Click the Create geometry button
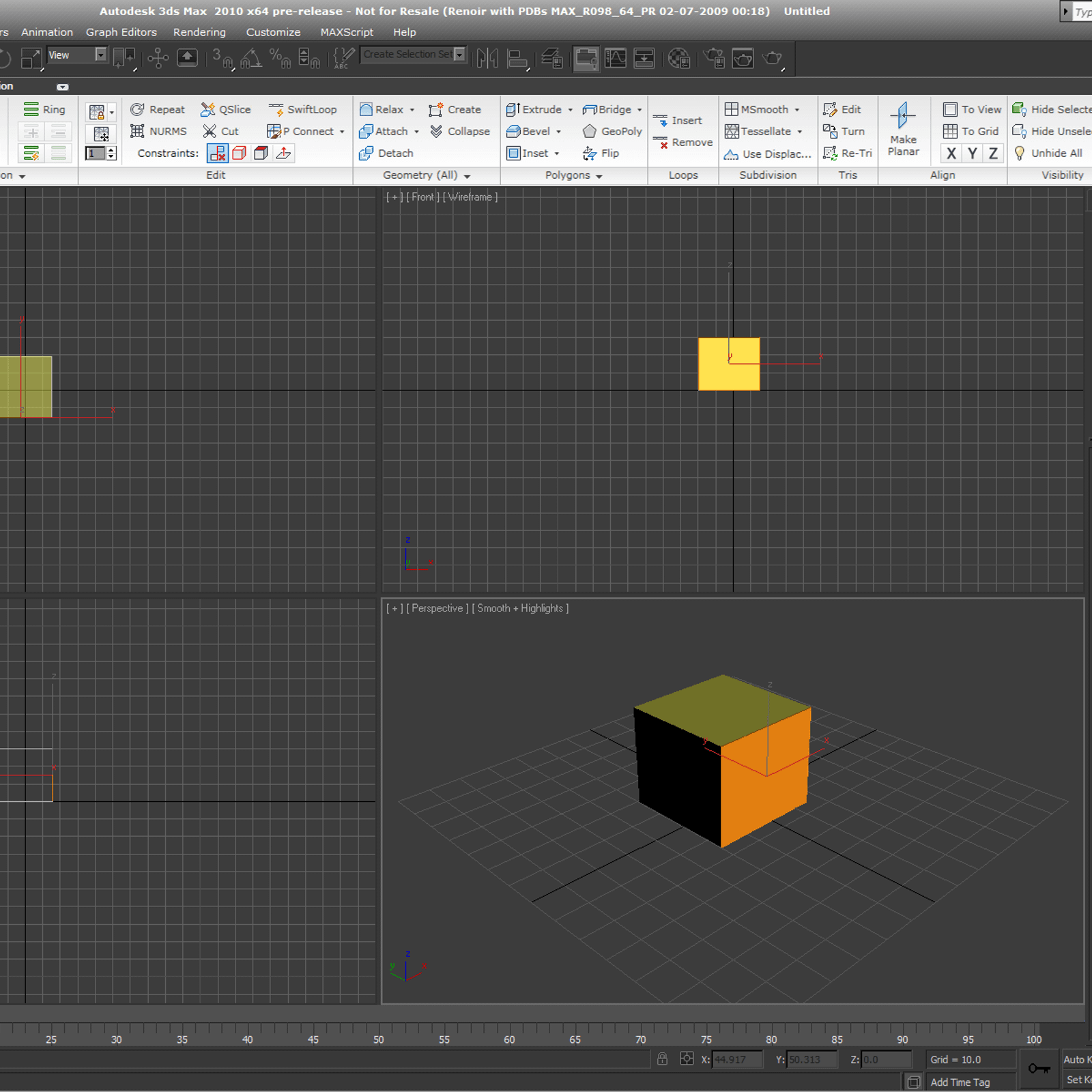This screenshot has width=1092, height=1092. pos(455,109)
